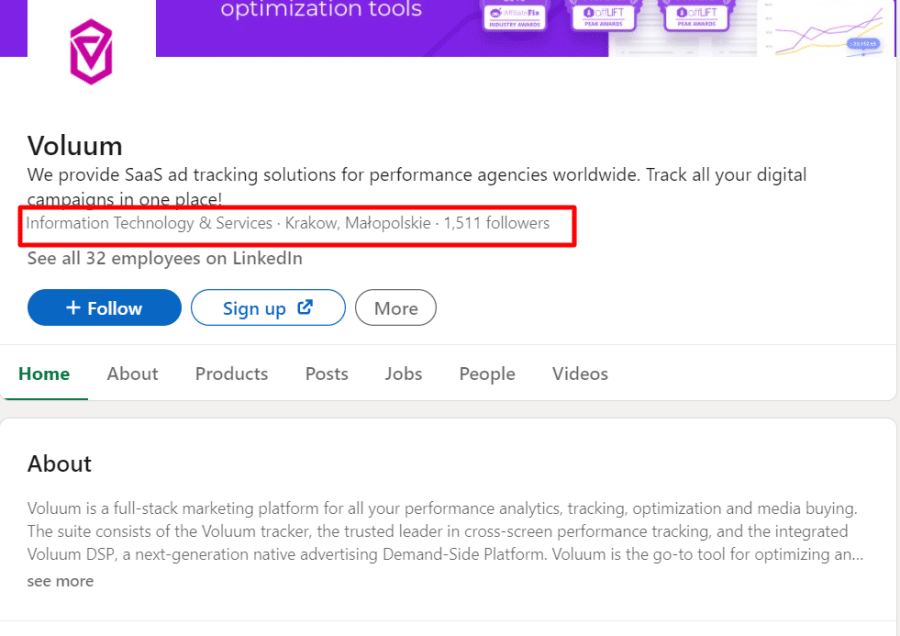Open the Videos tab

pos(580,374)
